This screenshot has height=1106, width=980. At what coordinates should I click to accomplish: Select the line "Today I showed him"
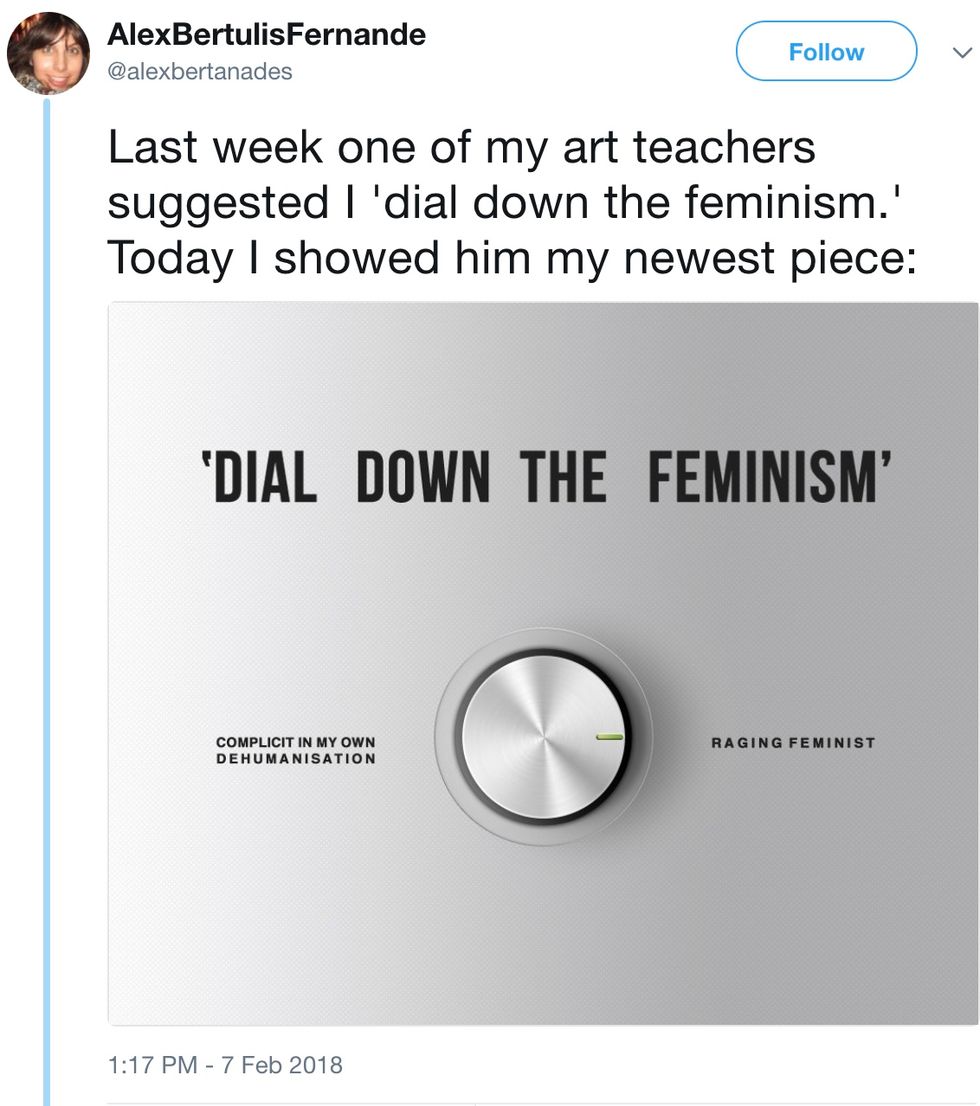510,258
